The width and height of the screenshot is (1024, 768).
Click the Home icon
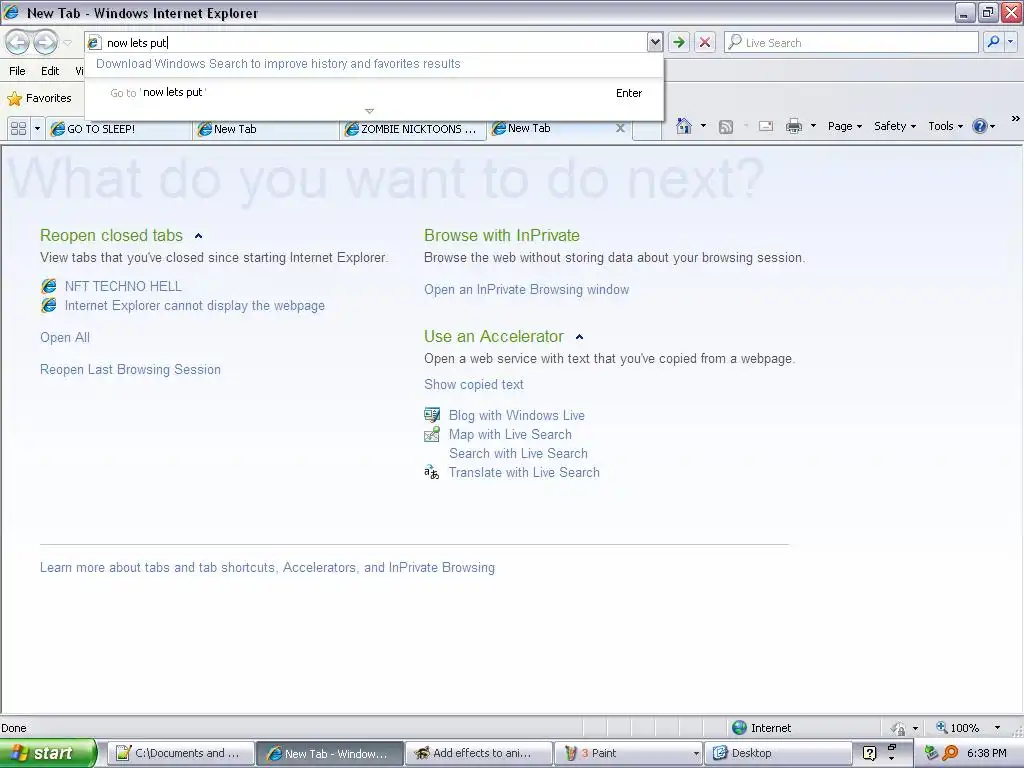click(684, 126)
